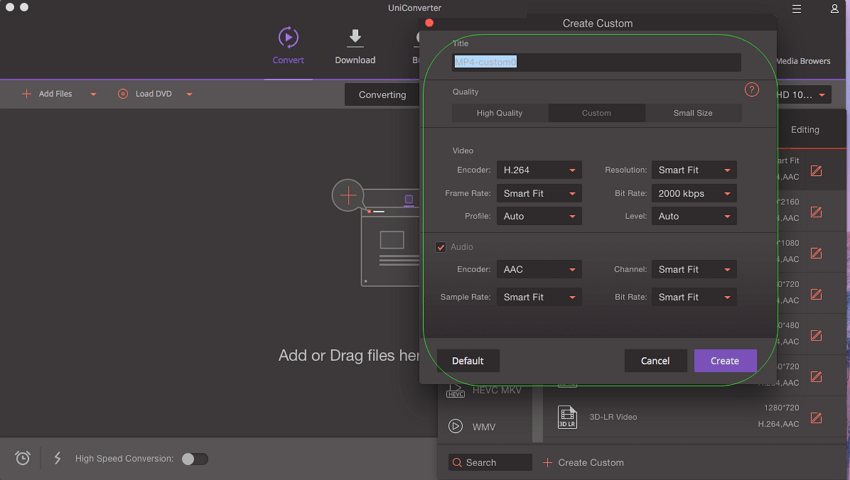Expand the Load DVD arrow menu

(x=189, y=94)
